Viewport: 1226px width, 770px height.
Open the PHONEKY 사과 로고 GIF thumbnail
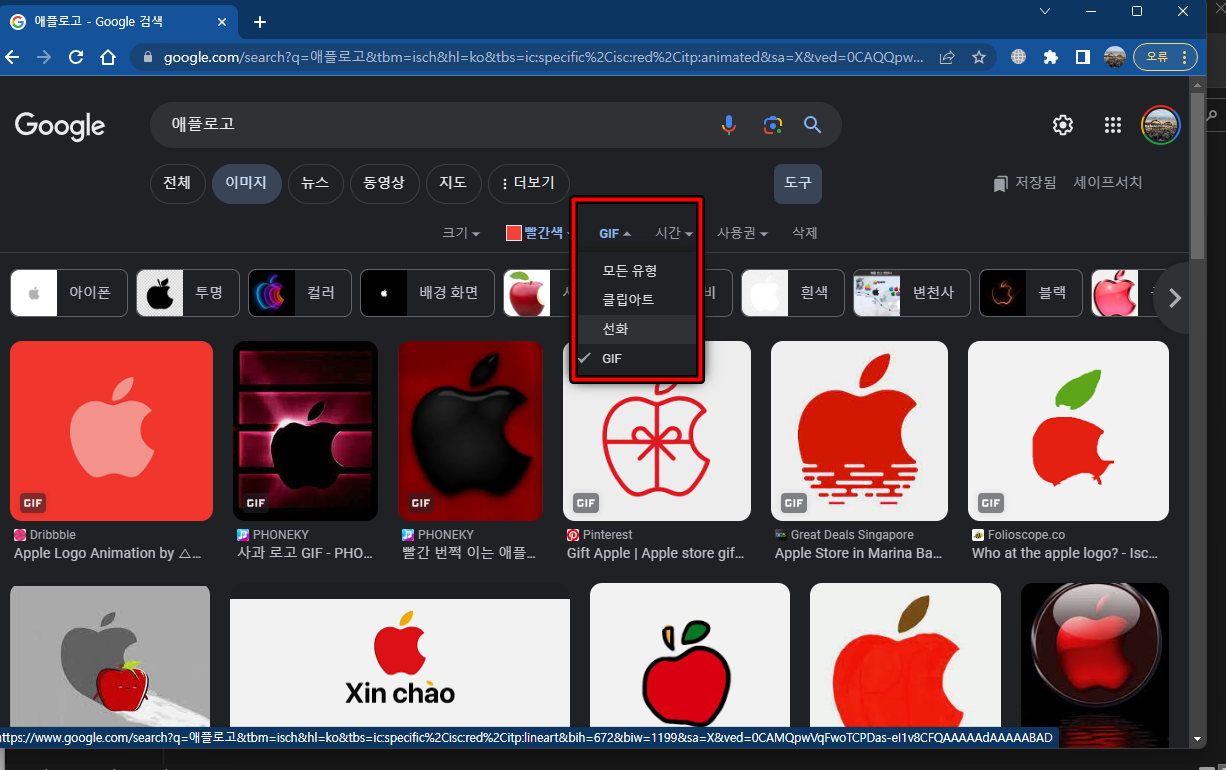[x=305, y=431]
